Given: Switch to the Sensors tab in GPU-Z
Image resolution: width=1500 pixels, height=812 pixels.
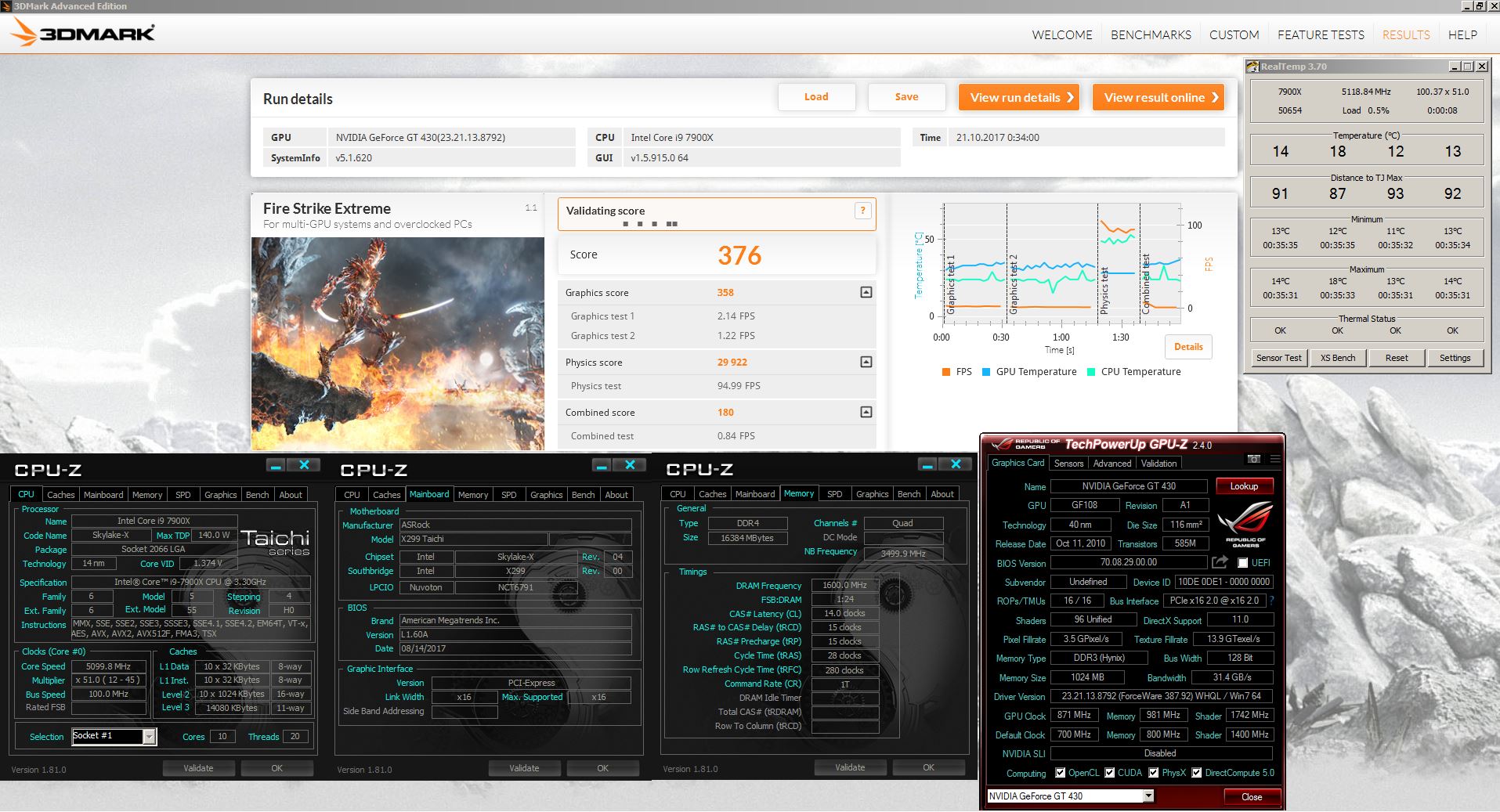Looking at the screenshot, I should click(x=1068, y=464).
